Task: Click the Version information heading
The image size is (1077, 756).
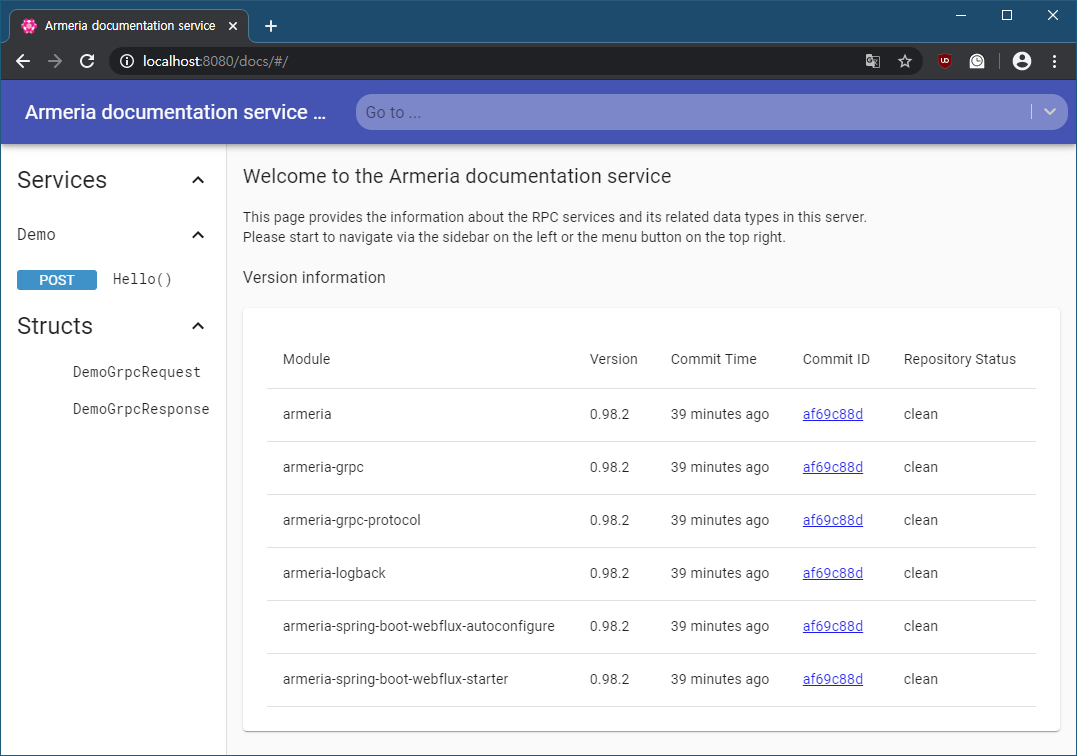Action: [314, 277]
